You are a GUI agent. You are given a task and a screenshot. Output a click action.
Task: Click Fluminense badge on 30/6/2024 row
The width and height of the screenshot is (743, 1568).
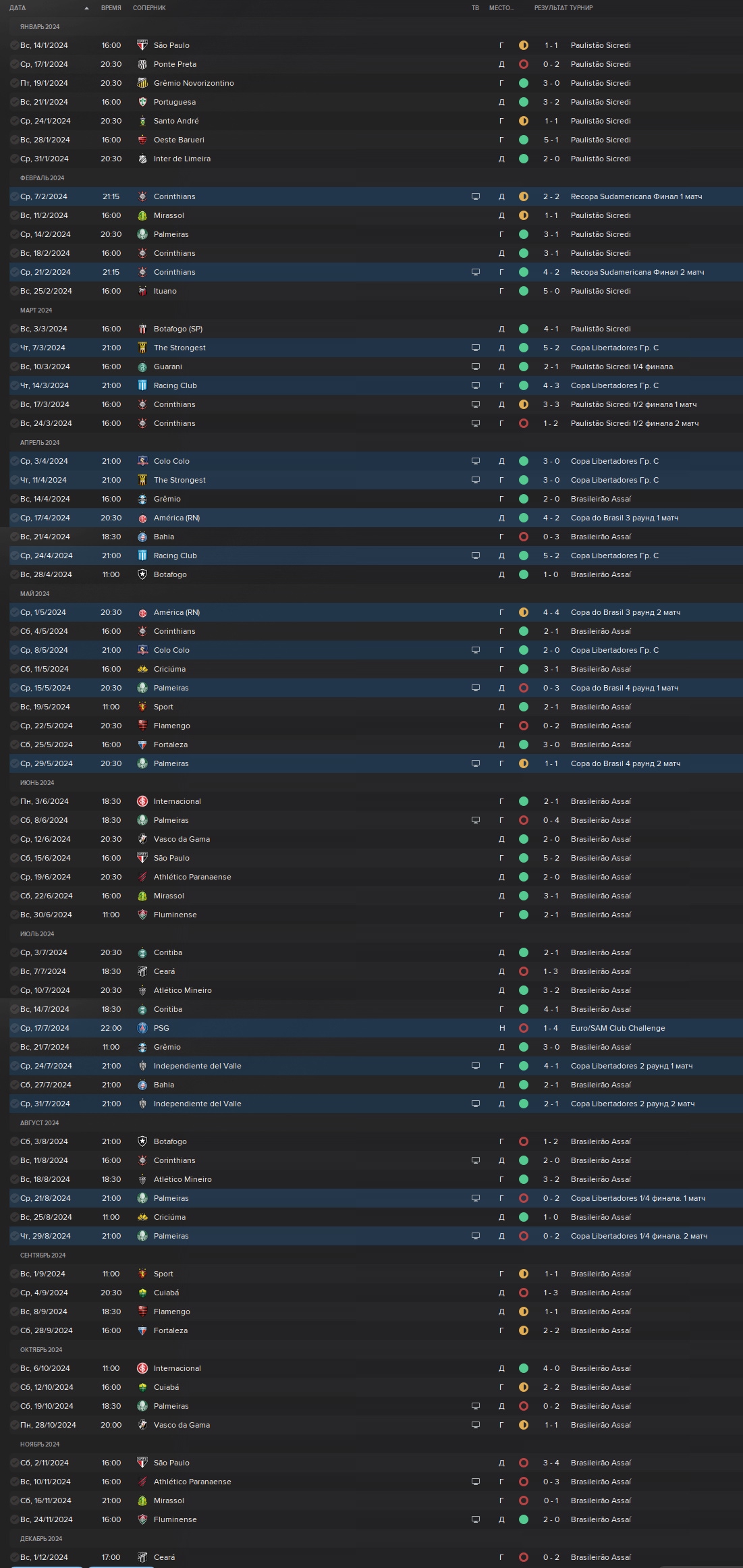click(x=142, y=915)
